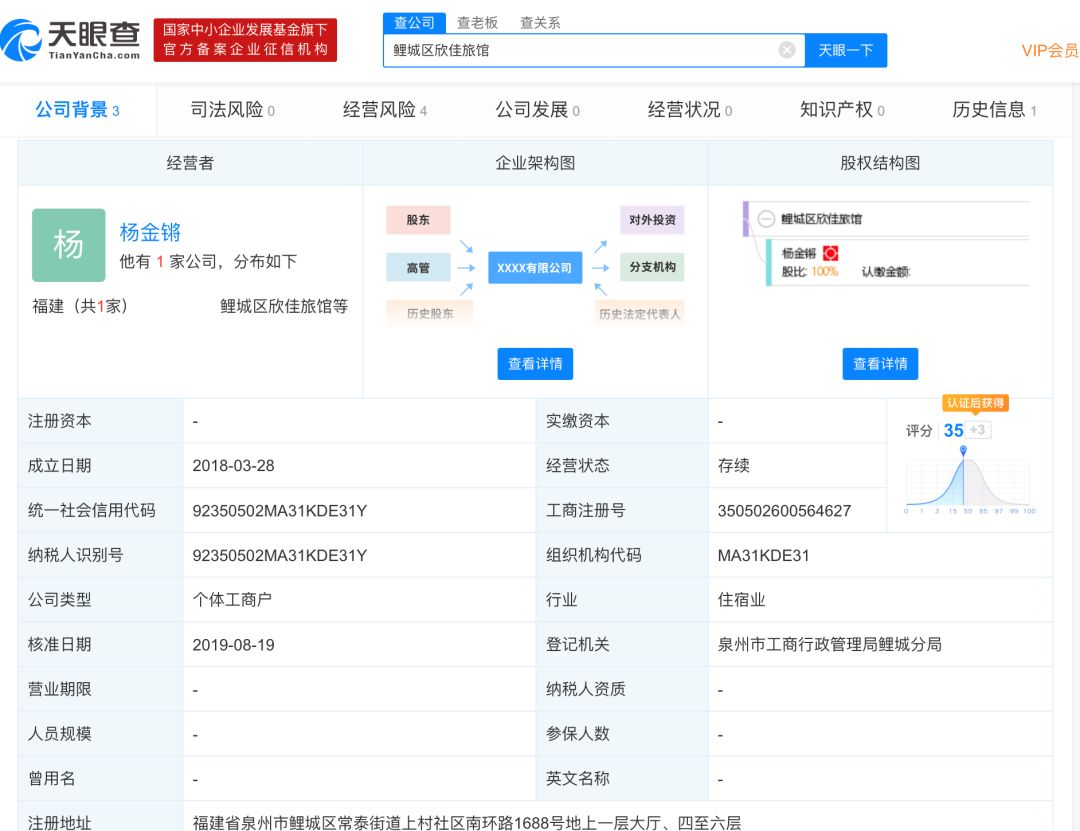Click the 股比 100% value

point(824,271)
